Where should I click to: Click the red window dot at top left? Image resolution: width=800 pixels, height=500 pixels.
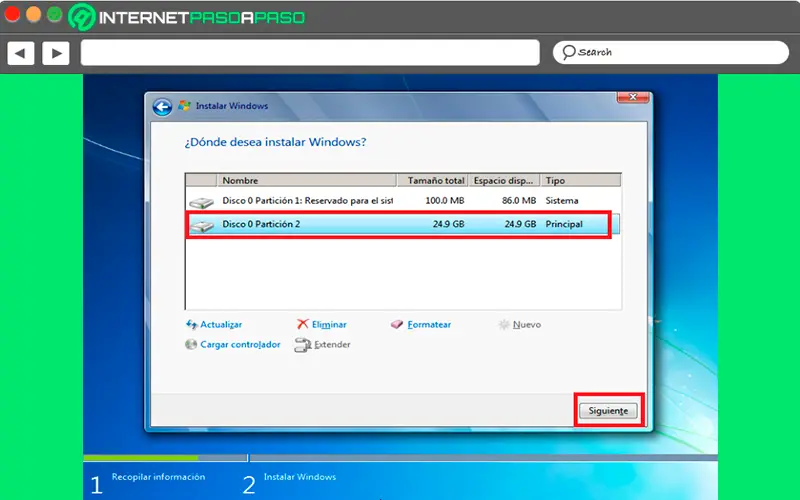[12, 14]
